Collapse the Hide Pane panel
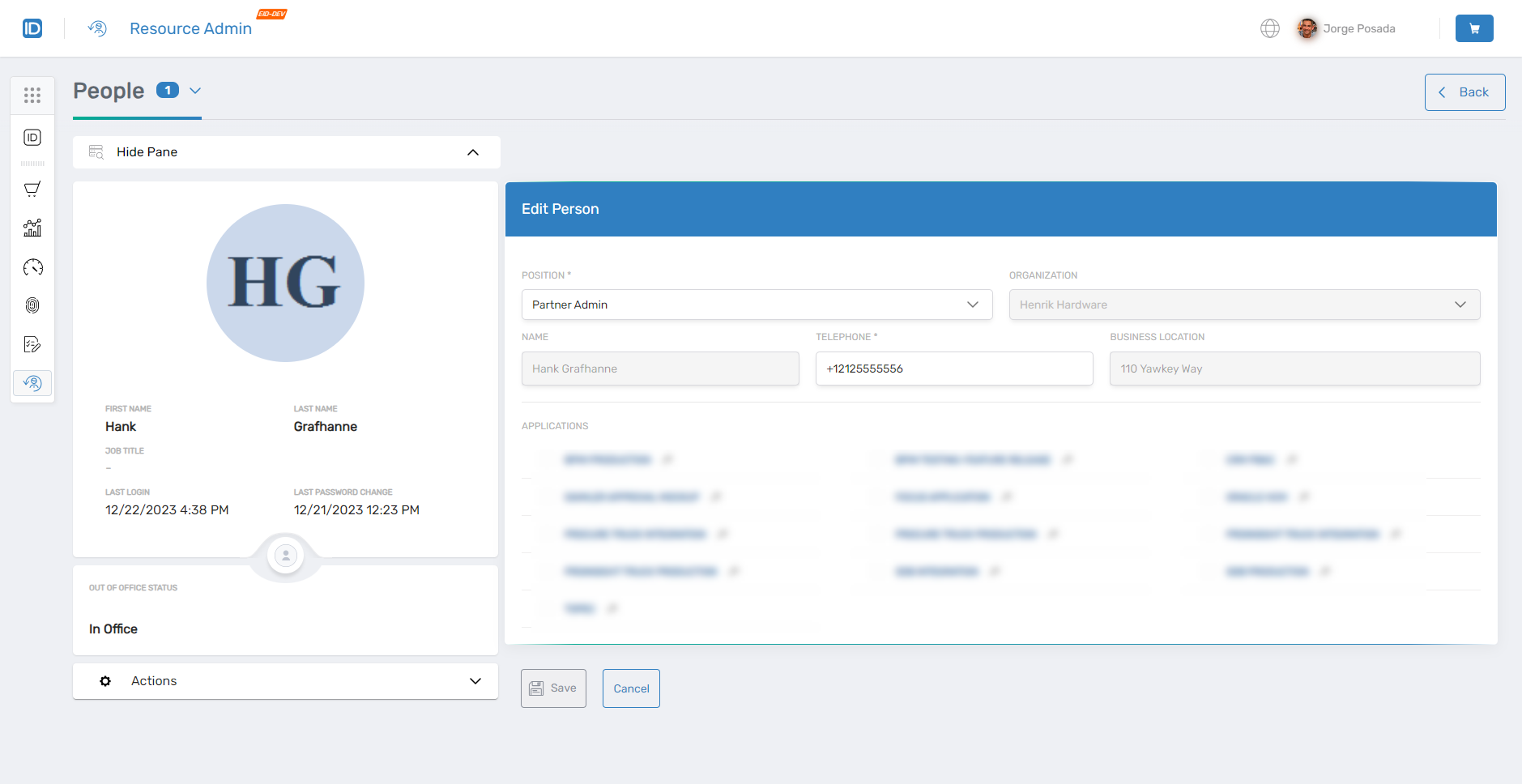The width and height of the screenshot is (1522, 784). tap(472, 151)
